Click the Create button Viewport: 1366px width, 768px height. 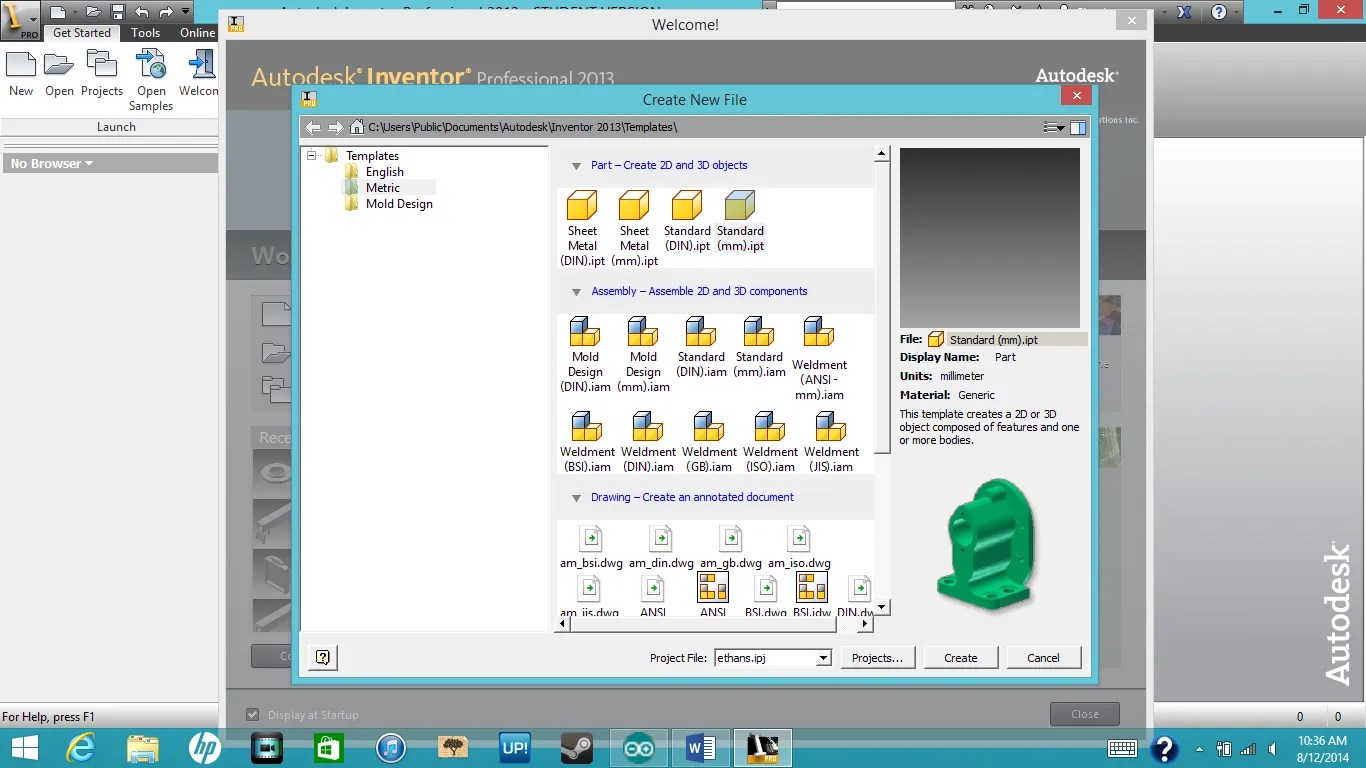click(x=960, y=657)
